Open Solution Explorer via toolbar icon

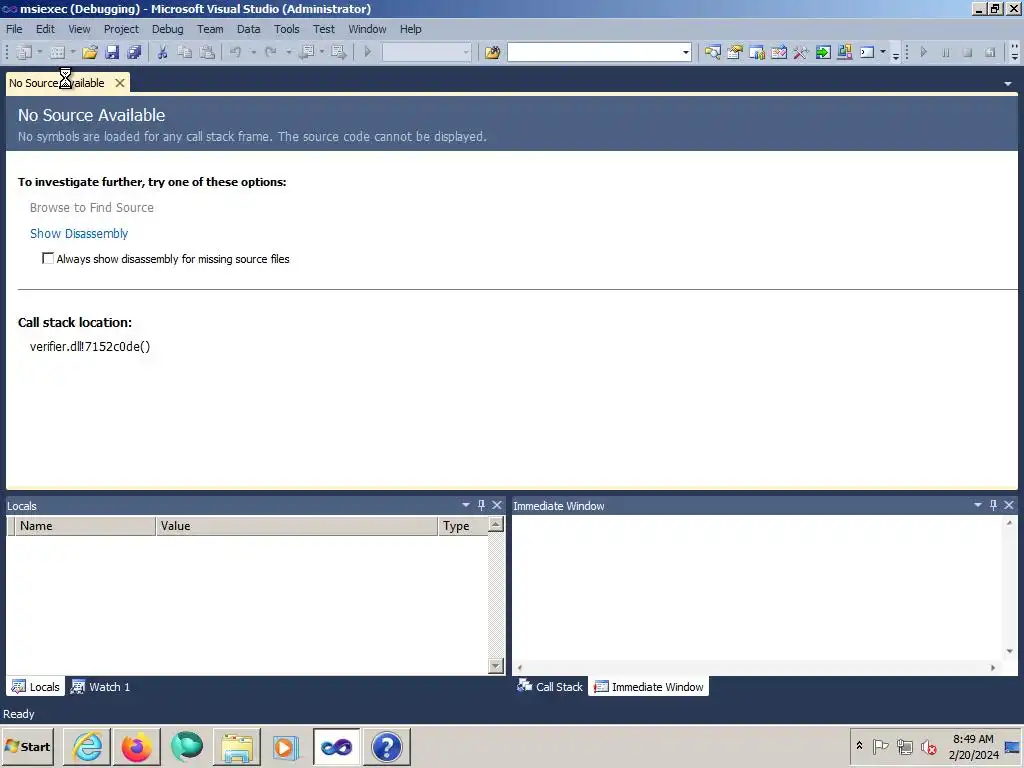point(712,52)
